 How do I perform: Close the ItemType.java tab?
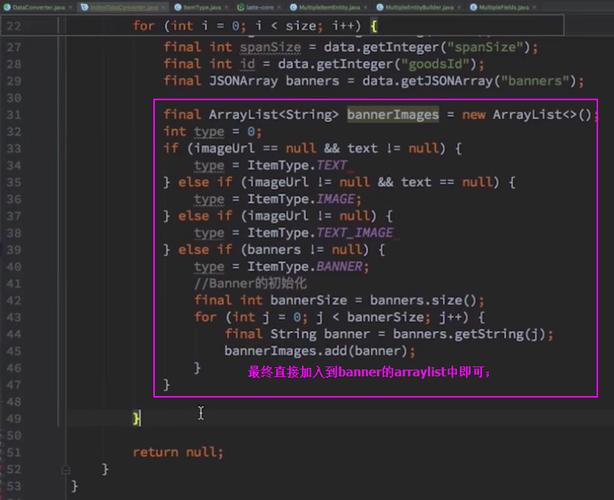click(227, 7)
